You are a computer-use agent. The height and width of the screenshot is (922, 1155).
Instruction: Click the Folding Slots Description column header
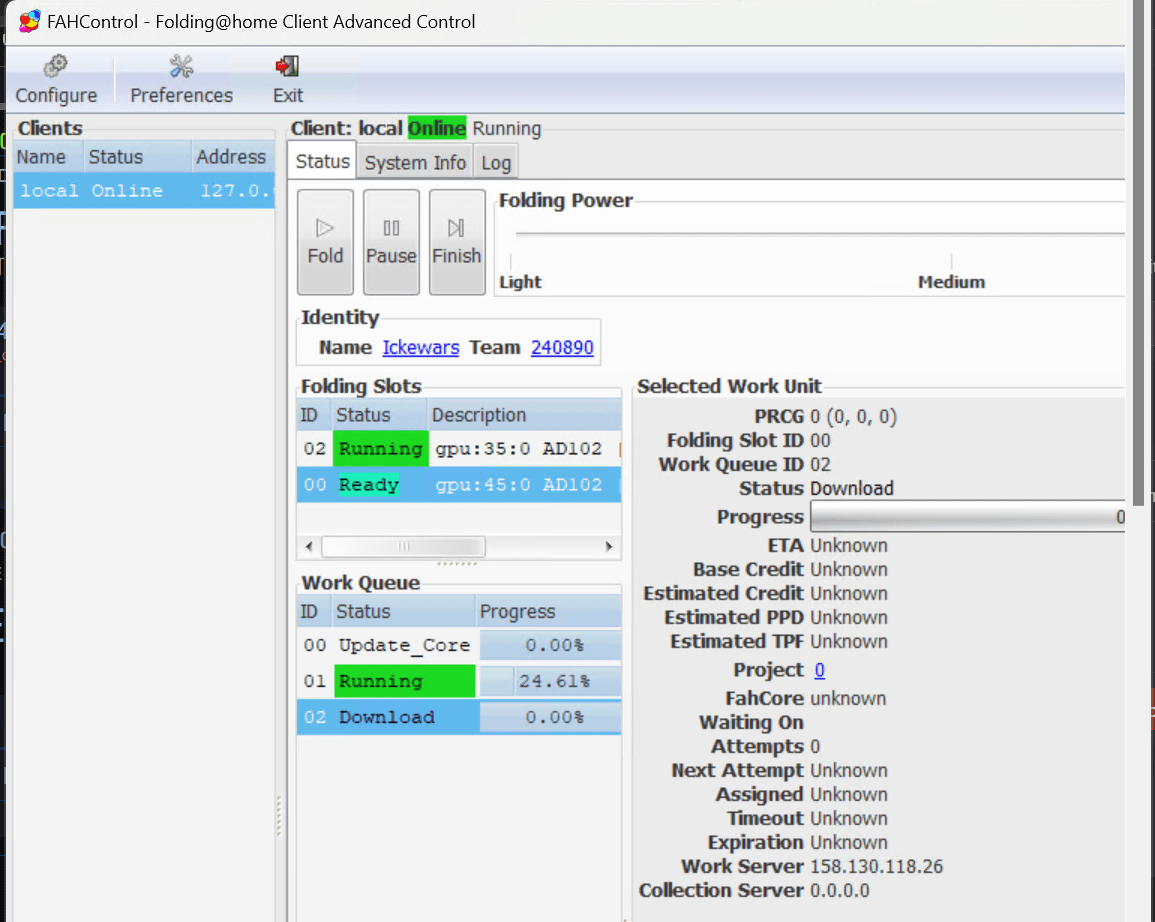tap(524, 415)
